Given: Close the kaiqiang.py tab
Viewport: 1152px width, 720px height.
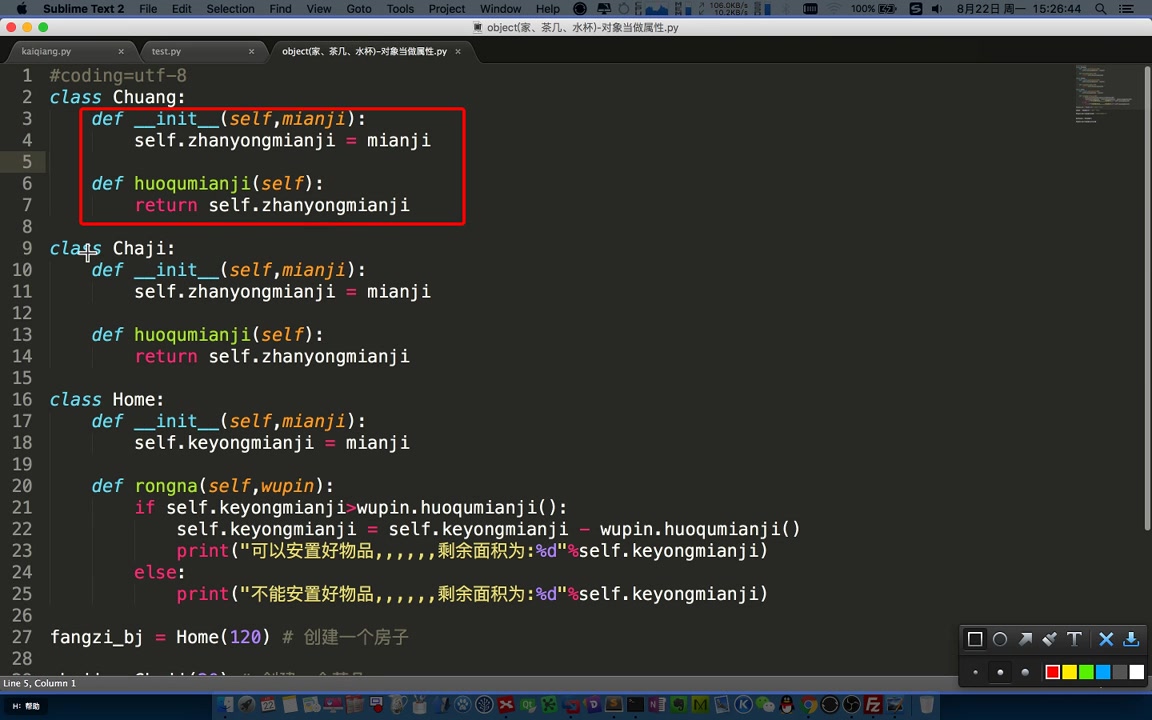Looking at the screenshot, I should coord(120,51).
